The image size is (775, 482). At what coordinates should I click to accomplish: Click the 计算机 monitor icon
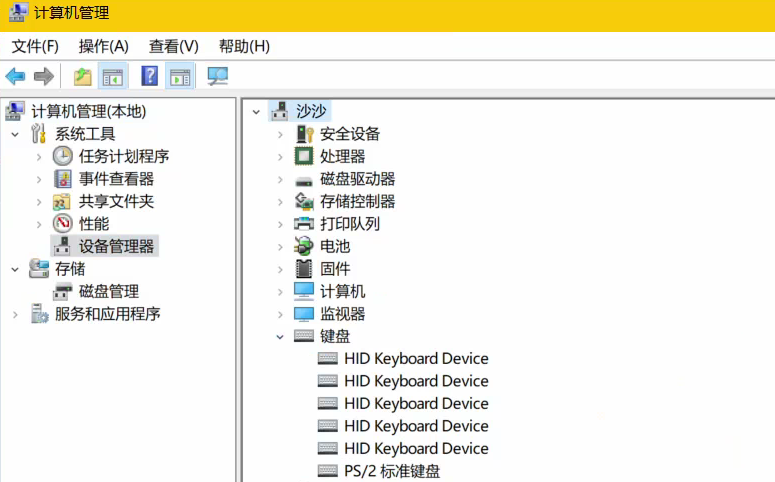(x=304, y=291)
